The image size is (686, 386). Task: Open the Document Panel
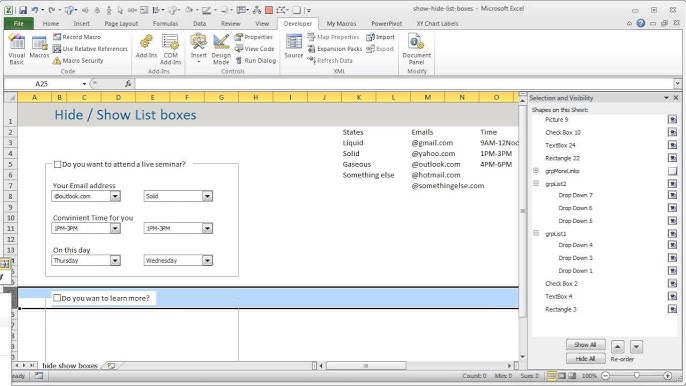(416, 49)
